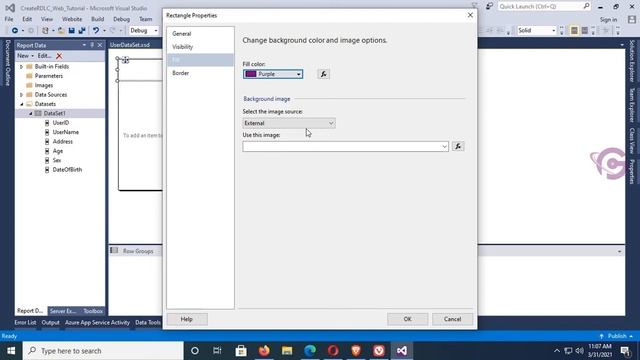Open Brave browser from the taskbar
The width and height of the screenshot is (640, 360).
coord(356,351)
